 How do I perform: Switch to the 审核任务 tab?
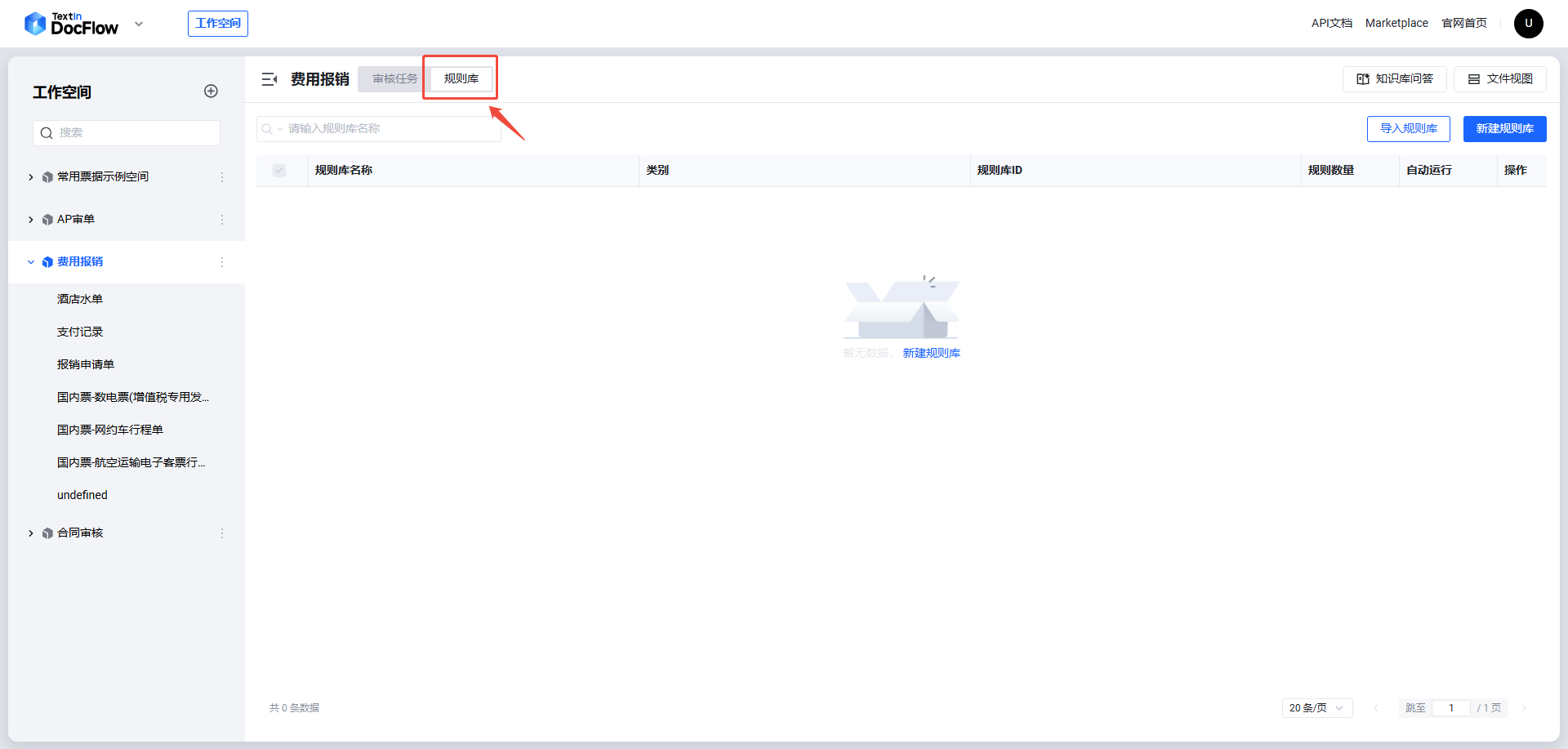click(395, 78)
